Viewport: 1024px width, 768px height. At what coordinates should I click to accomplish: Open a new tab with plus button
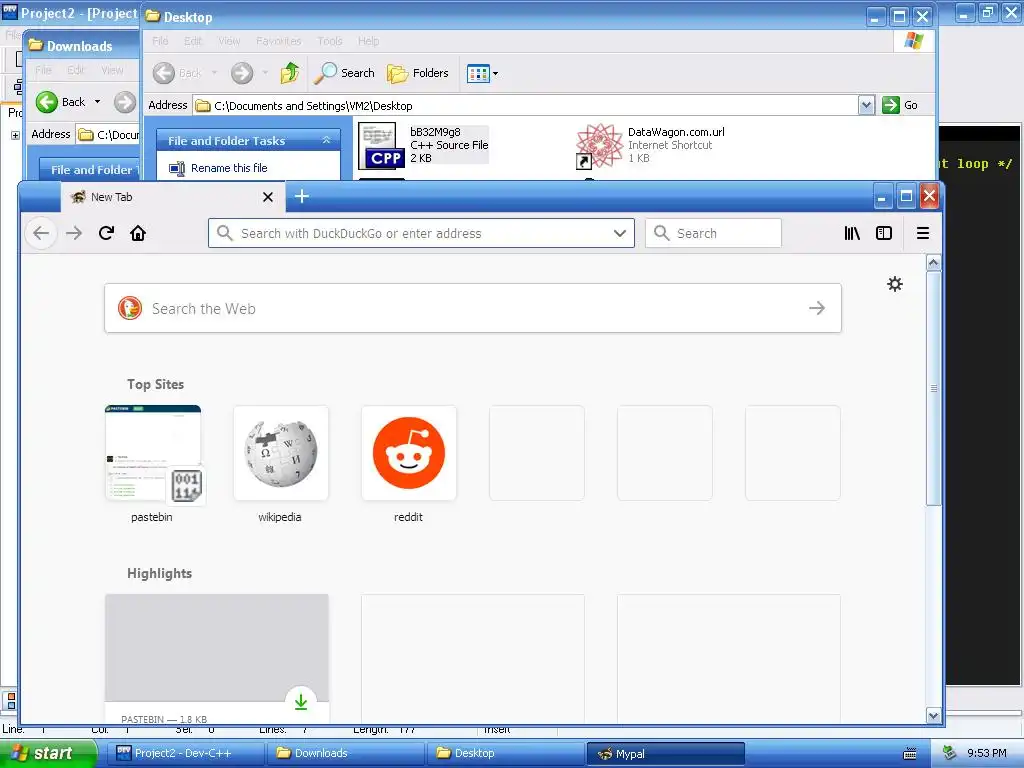pos(302,196)
